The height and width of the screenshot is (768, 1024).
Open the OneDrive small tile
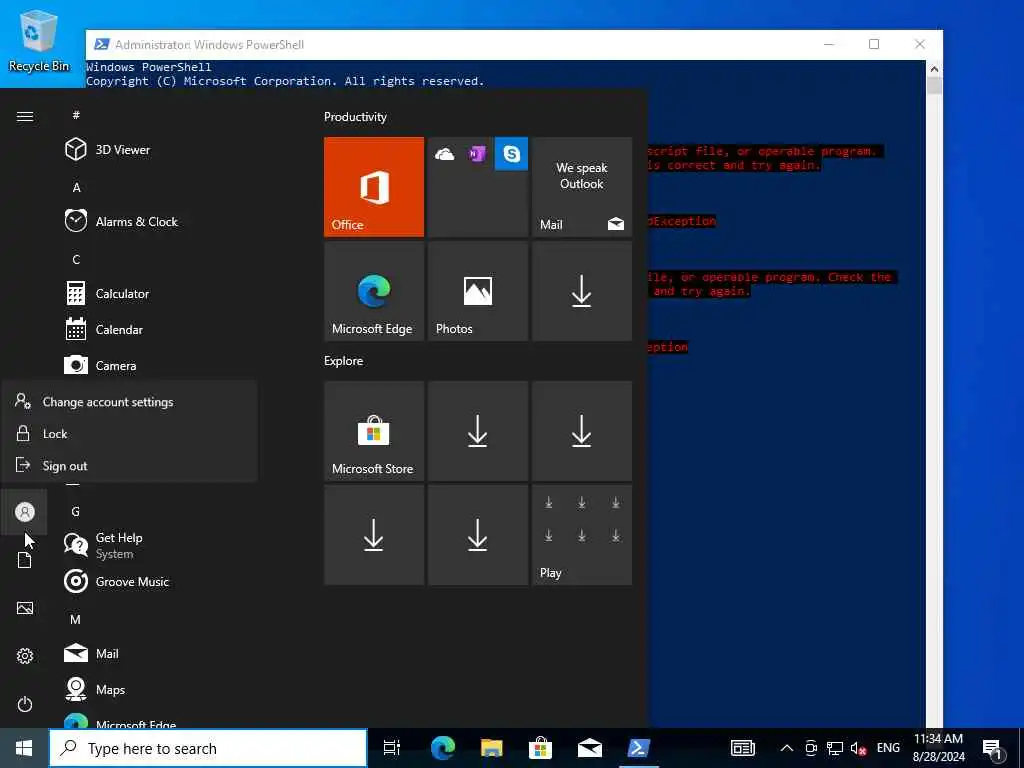444,153
